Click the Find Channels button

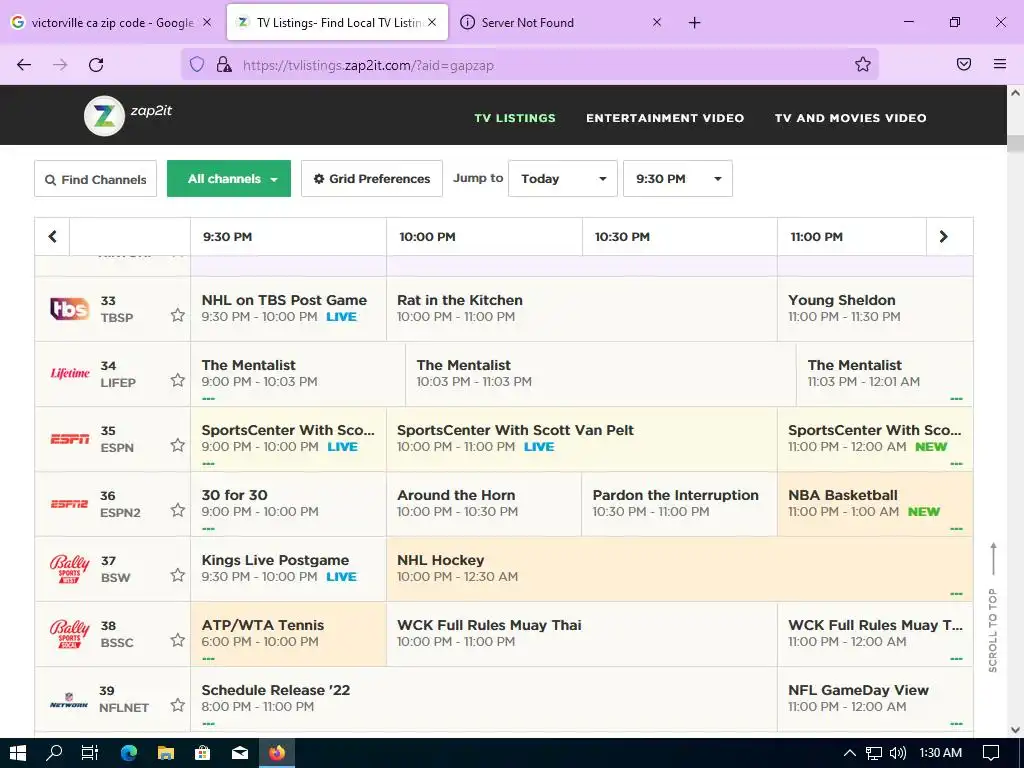click(95, 179)
